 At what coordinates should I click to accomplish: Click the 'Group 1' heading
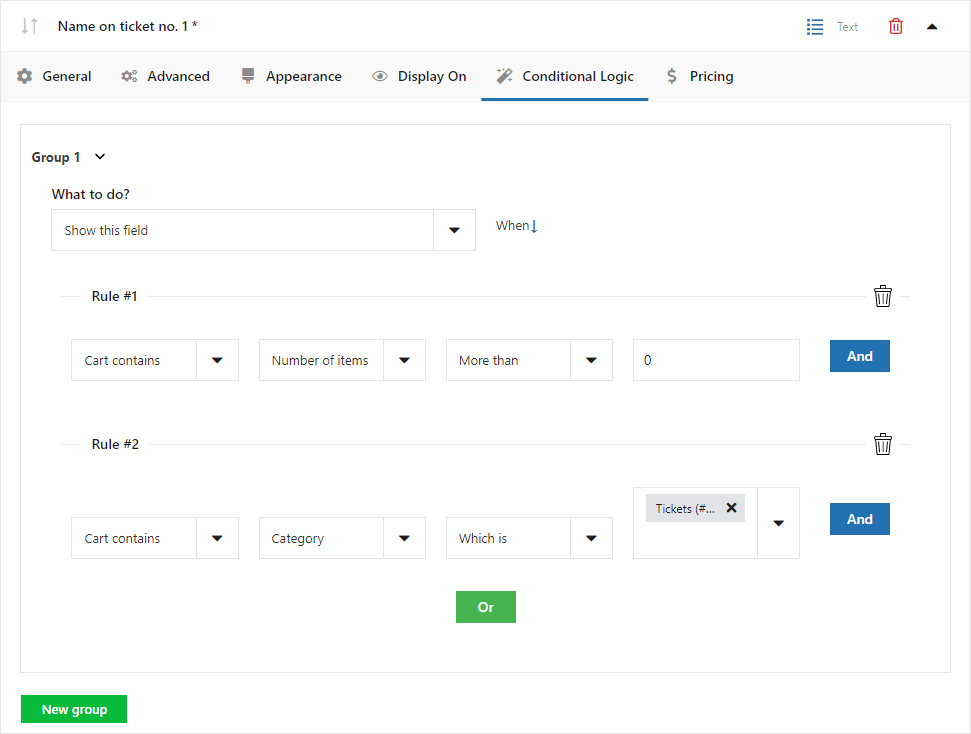56,157
